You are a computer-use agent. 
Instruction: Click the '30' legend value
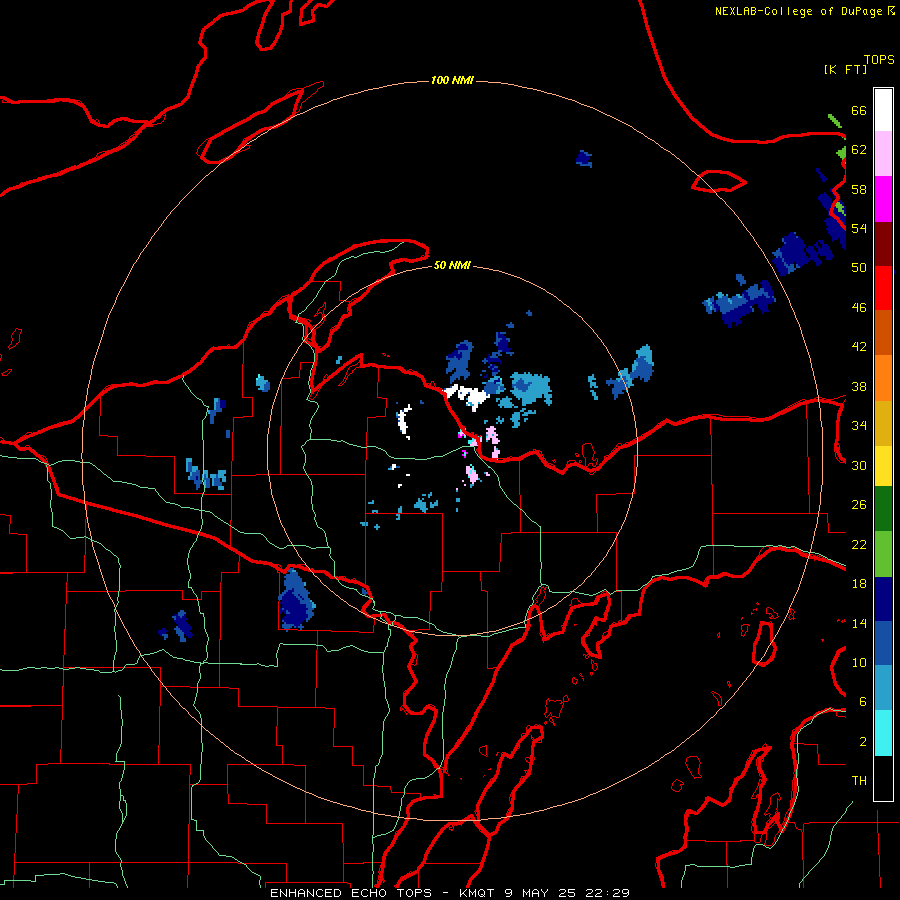click(x=859, y=465)
